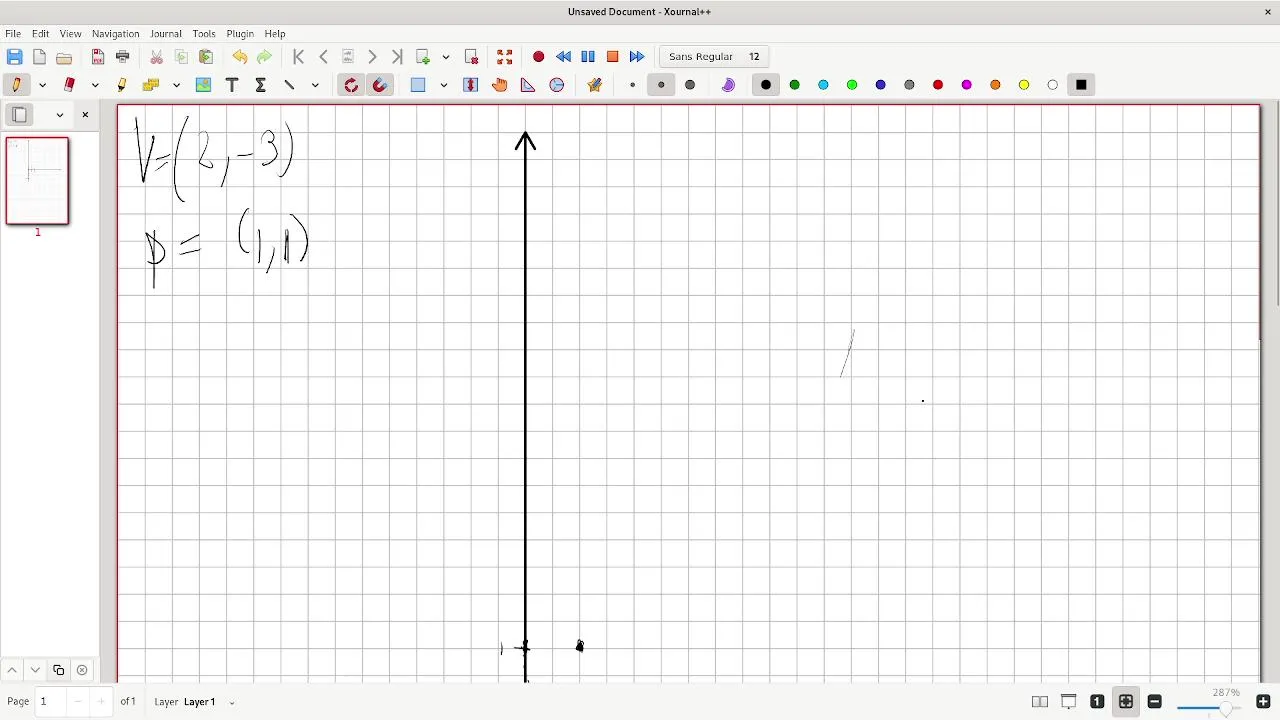The width and height of the screenshot is (1280, 720).
Task: Click the Save document icon
Action: coord(14,57)
